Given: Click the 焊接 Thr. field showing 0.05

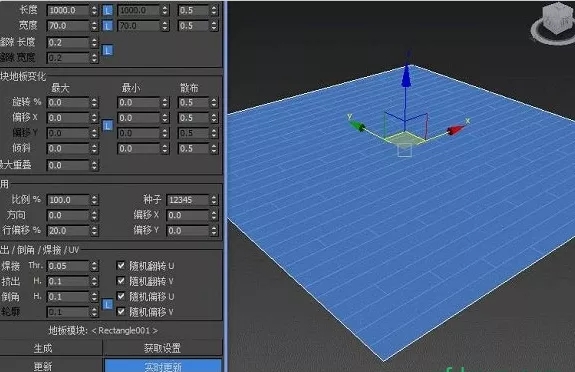Looking at the screenshot, I should pyautogui.click(x=68, y=266).
